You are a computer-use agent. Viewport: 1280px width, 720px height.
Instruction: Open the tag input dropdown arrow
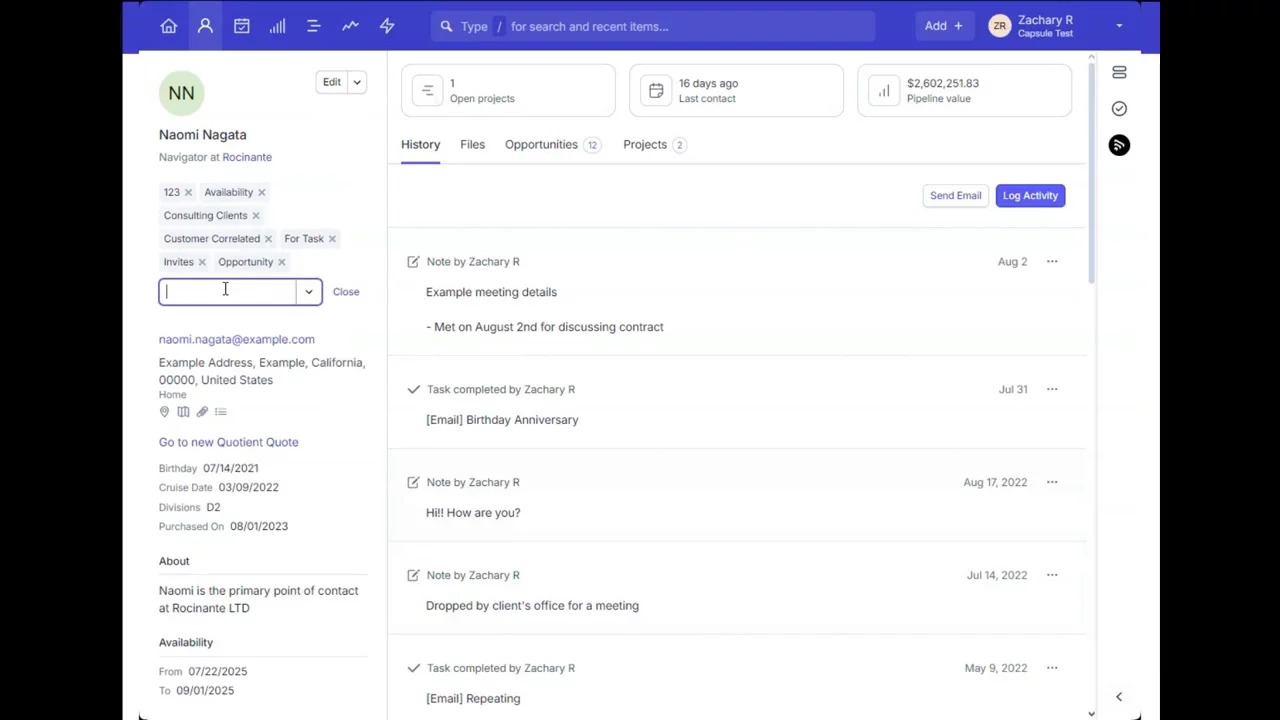click(309, 292)
